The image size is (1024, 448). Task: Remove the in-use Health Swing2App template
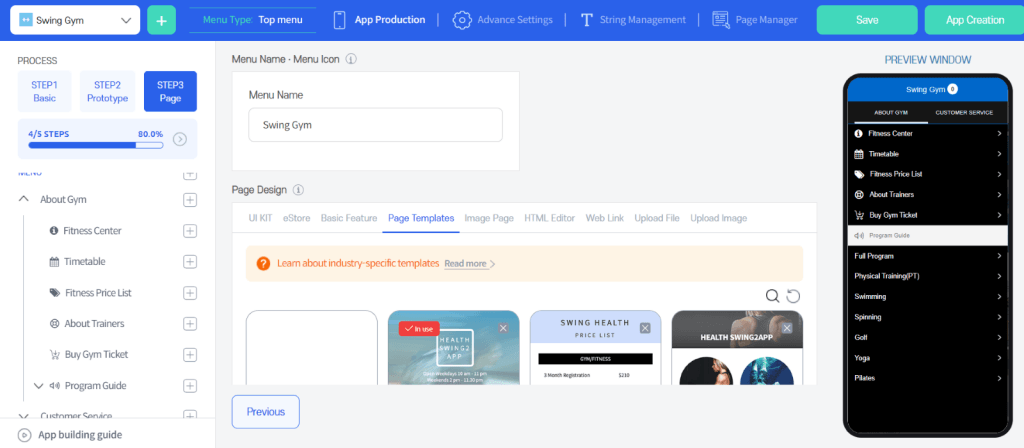pyautogui.click(x=503, y=328)
